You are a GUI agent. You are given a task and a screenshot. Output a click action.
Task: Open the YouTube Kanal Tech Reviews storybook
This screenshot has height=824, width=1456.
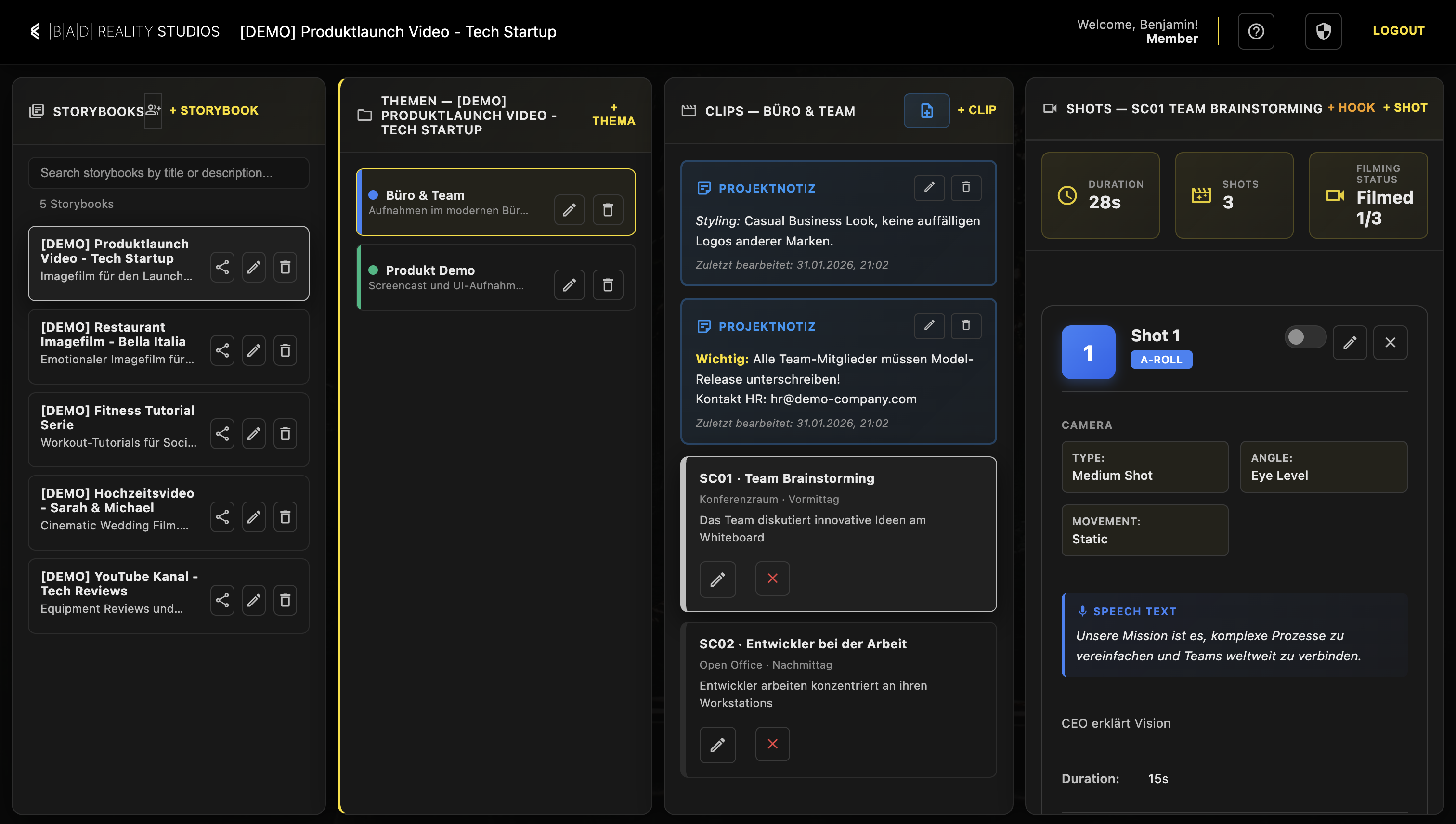coord(119,592)
